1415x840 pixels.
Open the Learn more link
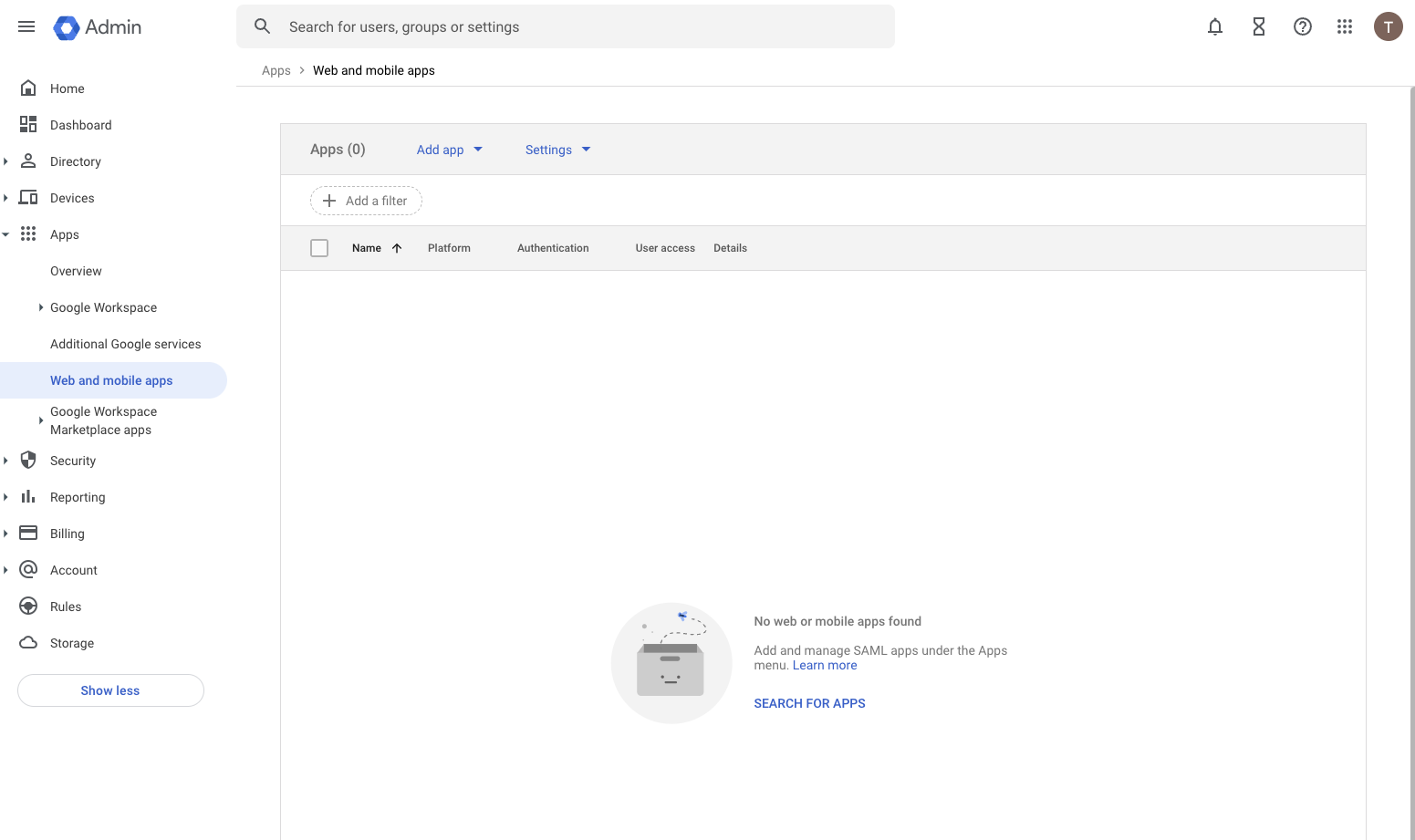pos(823,665)
